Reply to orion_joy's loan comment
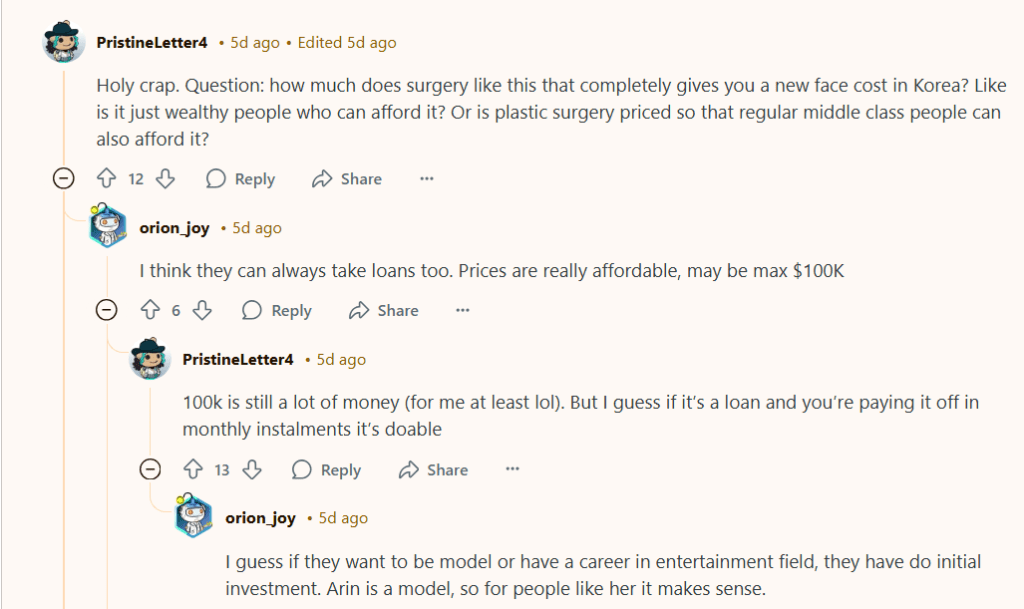The height and width of the screenshot is (609, 1024). (278, 310)
